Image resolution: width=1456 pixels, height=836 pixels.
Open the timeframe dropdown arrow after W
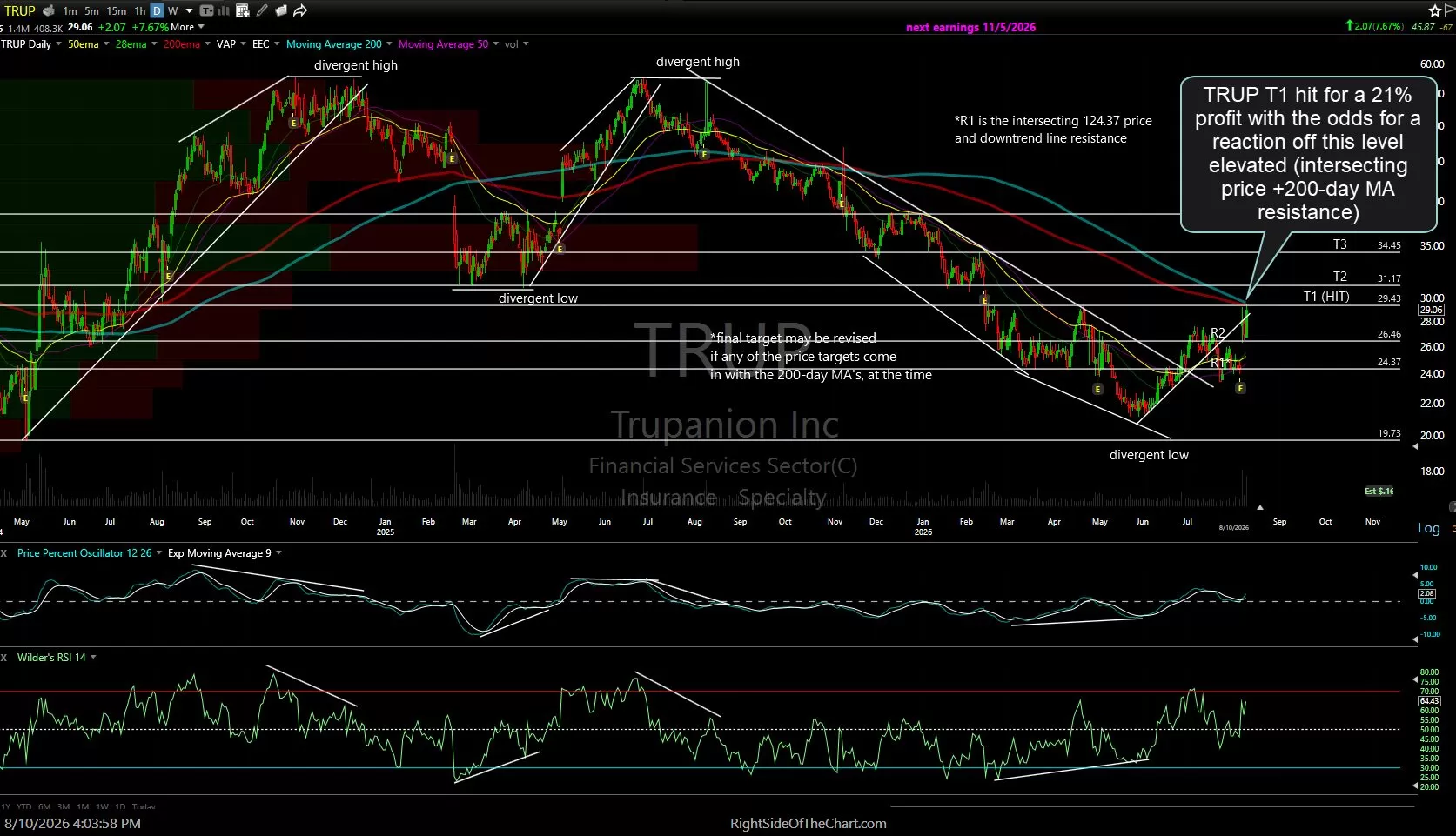[x=187, y=10]
